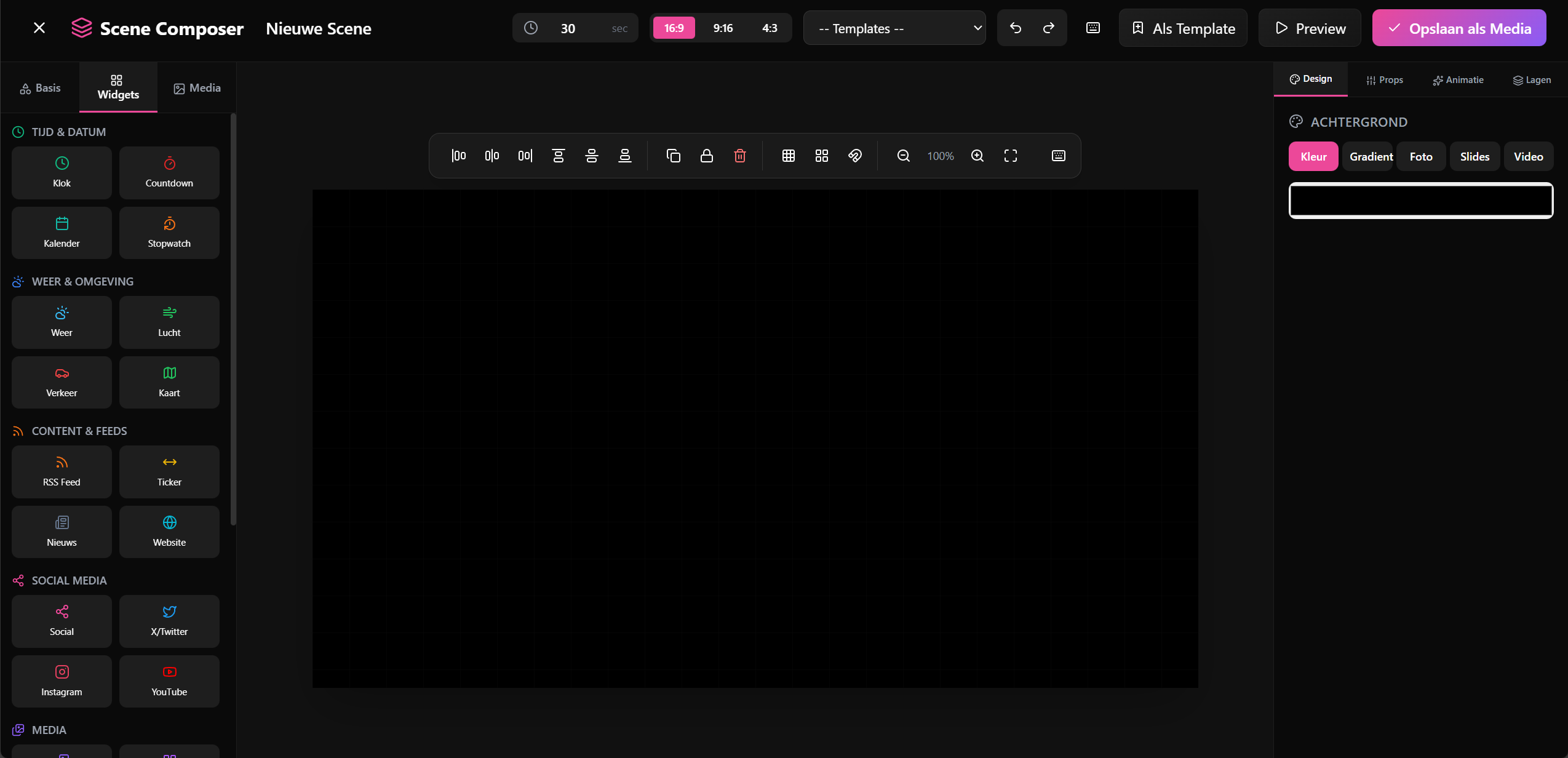
Task: Open the Klok widget
Action: 61,172
